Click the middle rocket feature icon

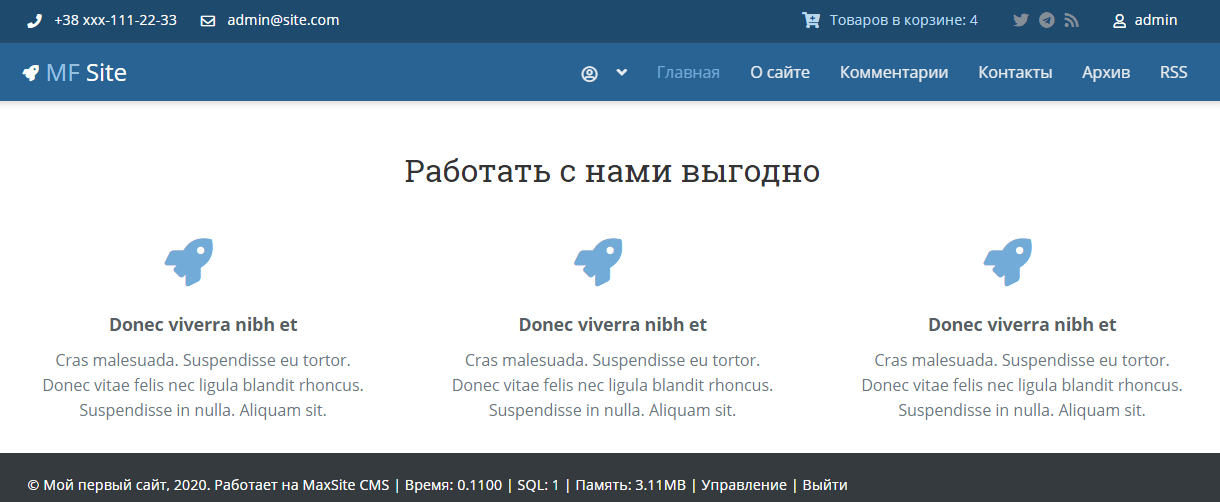click(x=598, y=262)
